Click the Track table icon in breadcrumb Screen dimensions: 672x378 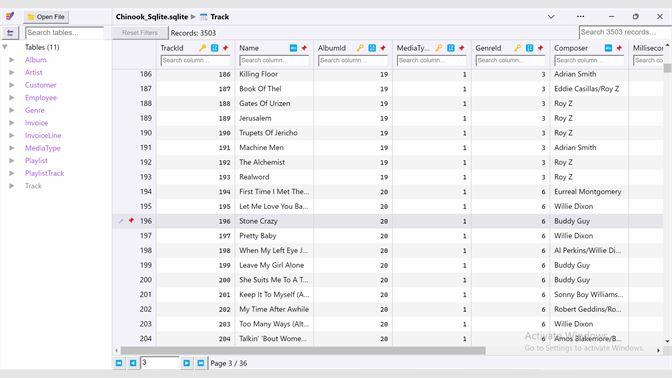(x=204, y=17)
